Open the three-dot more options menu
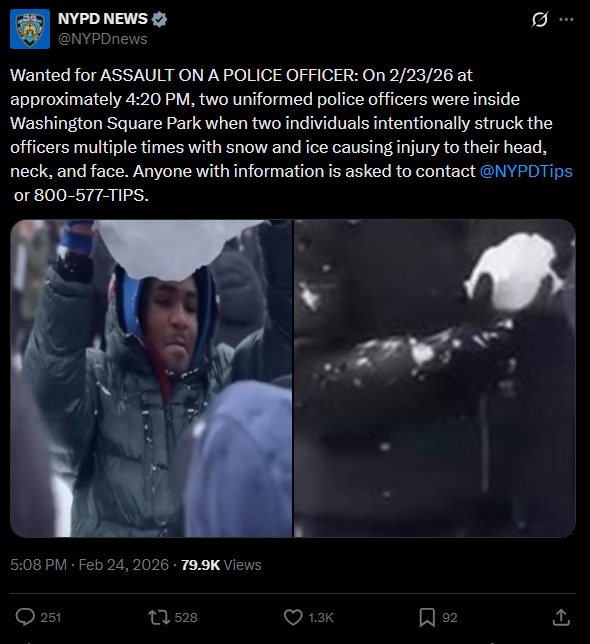590x644 pixels. (567, 19)
